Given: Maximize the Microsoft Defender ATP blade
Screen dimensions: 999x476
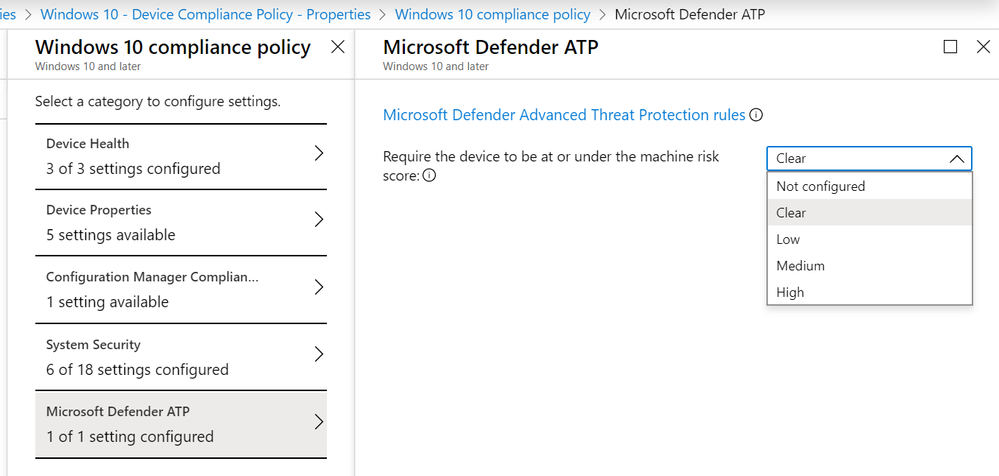Looking at the screenshot, I should click(950, 47).
